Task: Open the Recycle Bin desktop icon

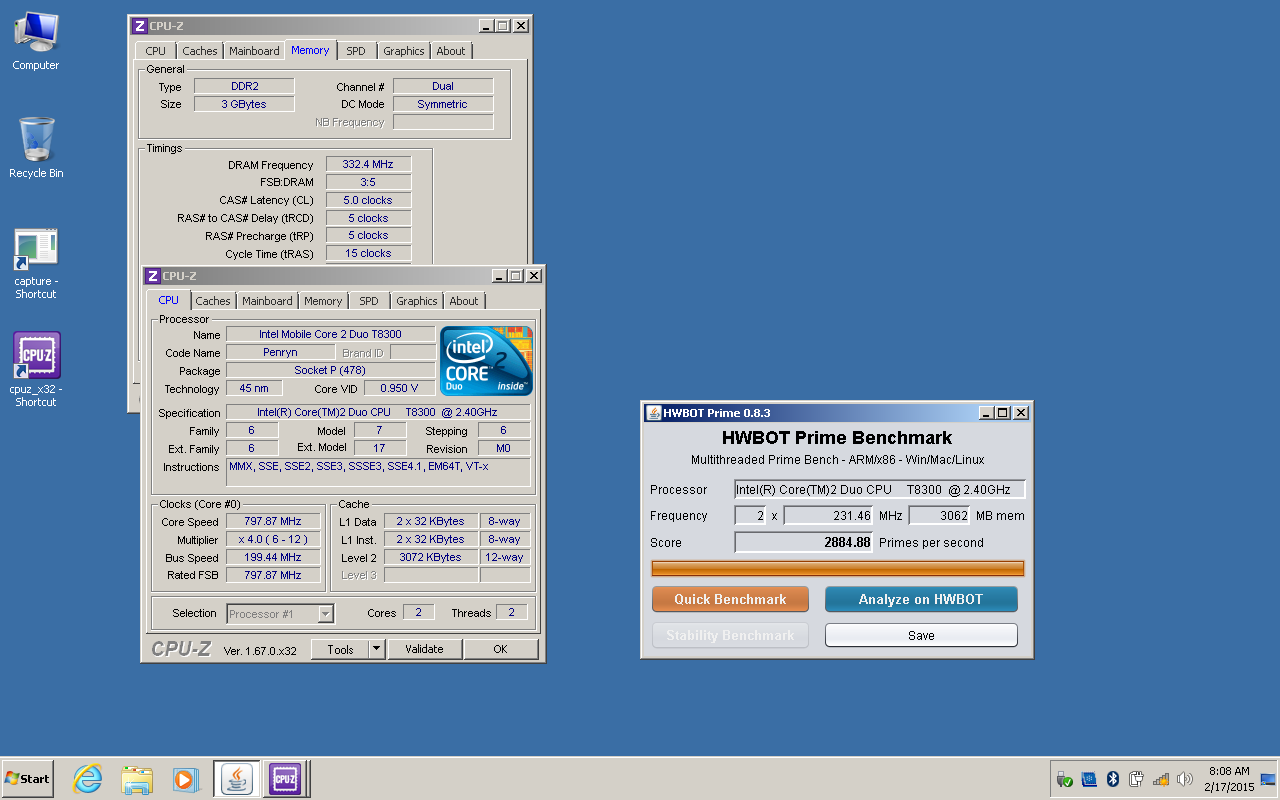Action: pyautogui.click(x=36, y=148)
